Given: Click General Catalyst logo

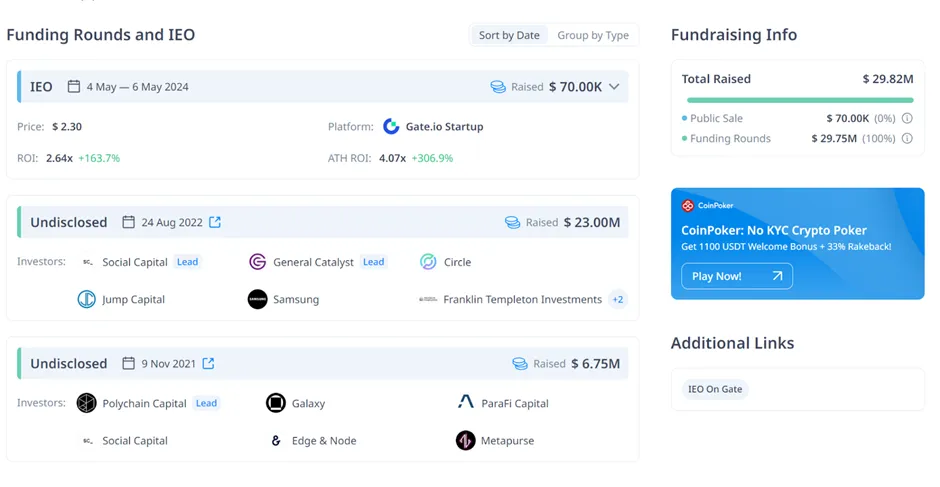Looking at the screenshot, I should [257, 262].
